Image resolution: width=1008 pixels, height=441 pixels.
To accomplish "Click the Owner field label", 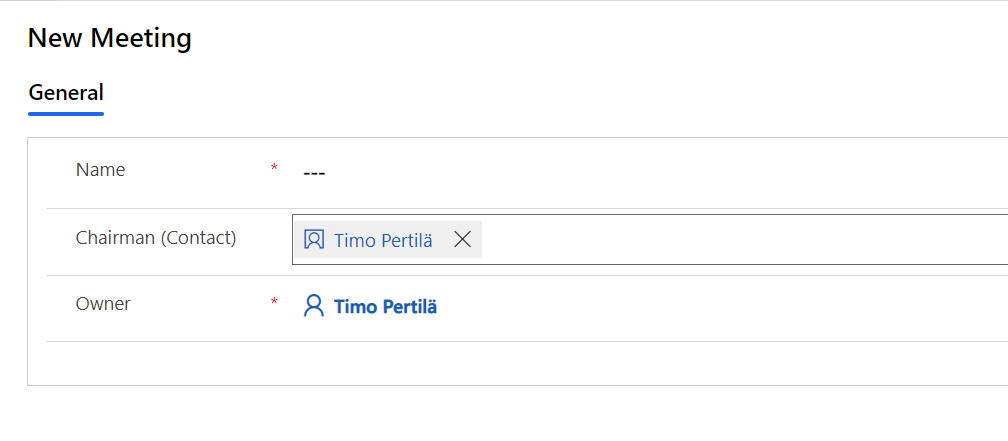I will (103, 303).
